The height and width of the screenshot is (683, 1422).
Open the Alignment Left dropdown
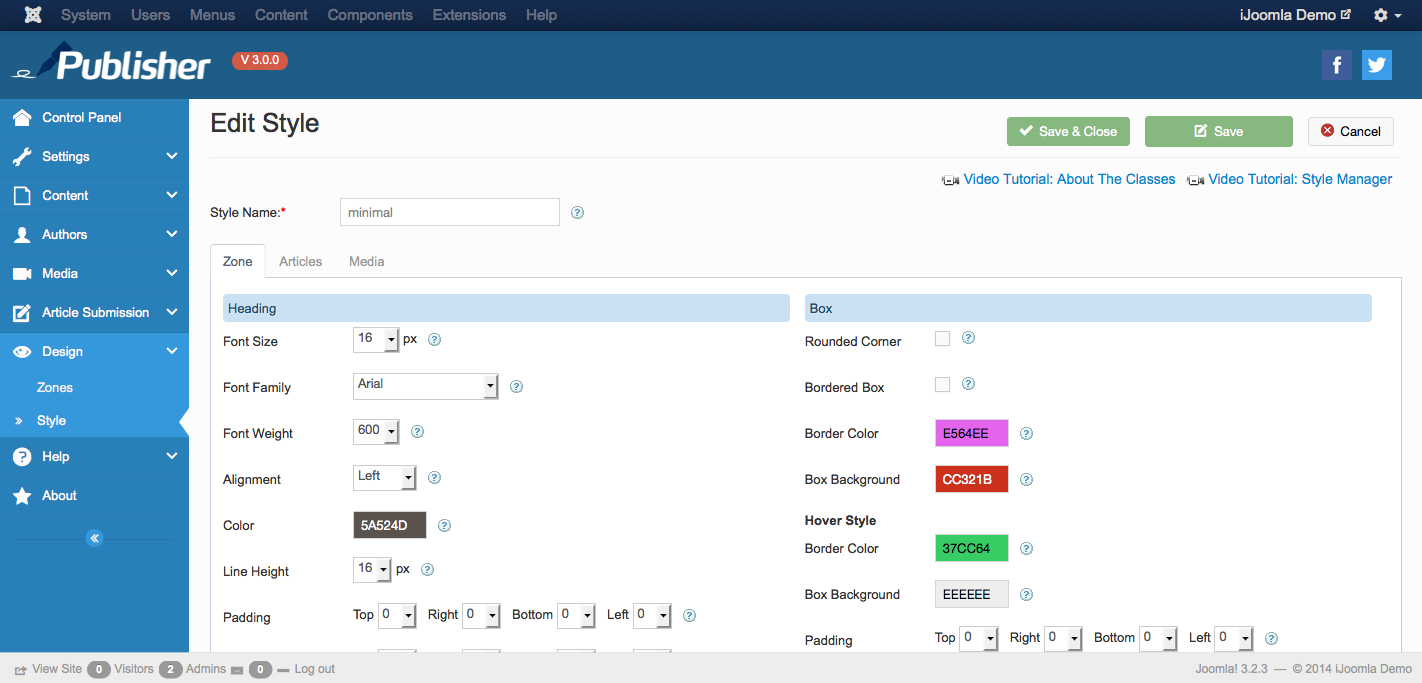pyautogui.click(x=385, y=478)
